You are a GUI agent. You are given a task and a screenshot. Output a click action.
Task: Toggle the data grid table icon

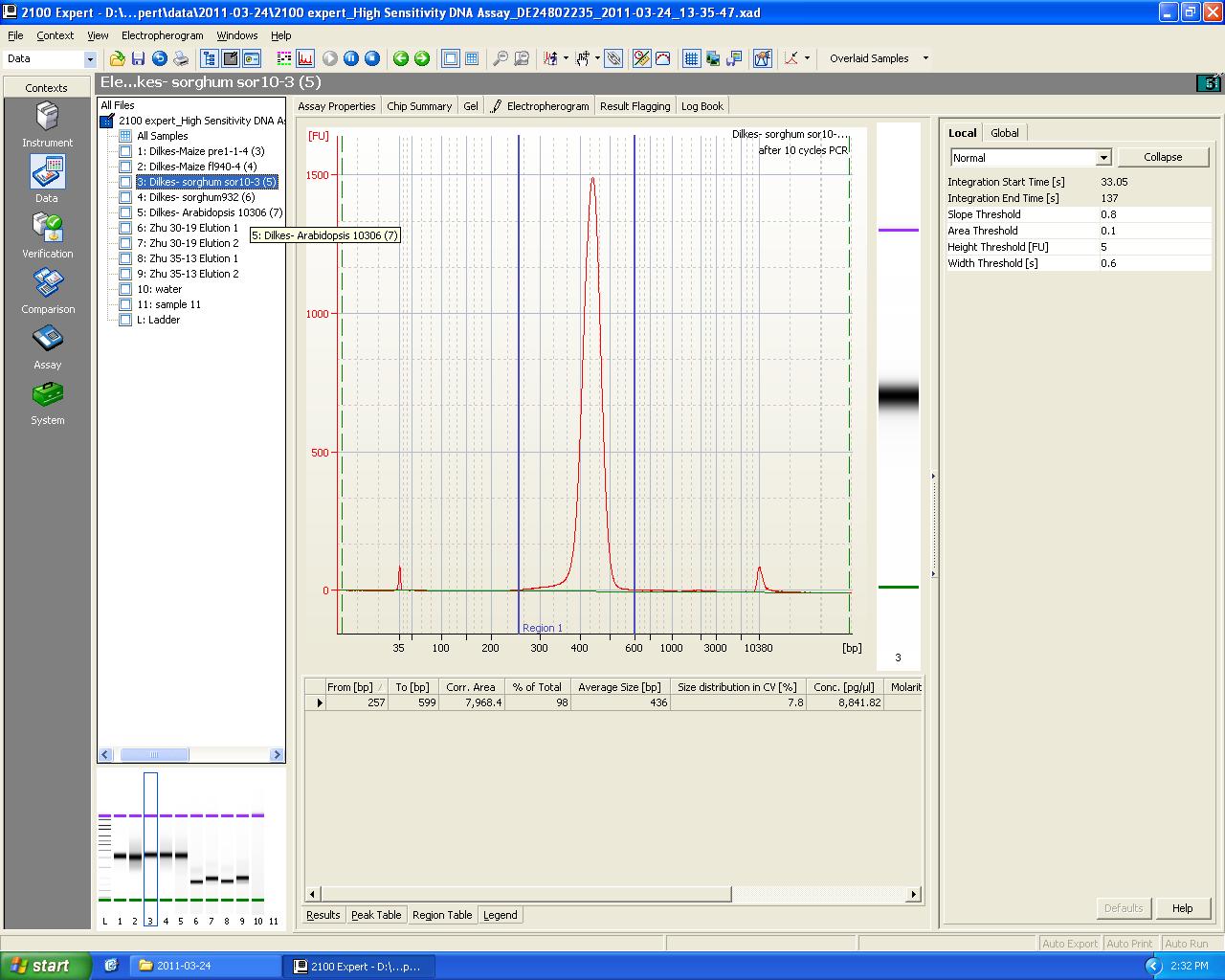click(692, 58)
